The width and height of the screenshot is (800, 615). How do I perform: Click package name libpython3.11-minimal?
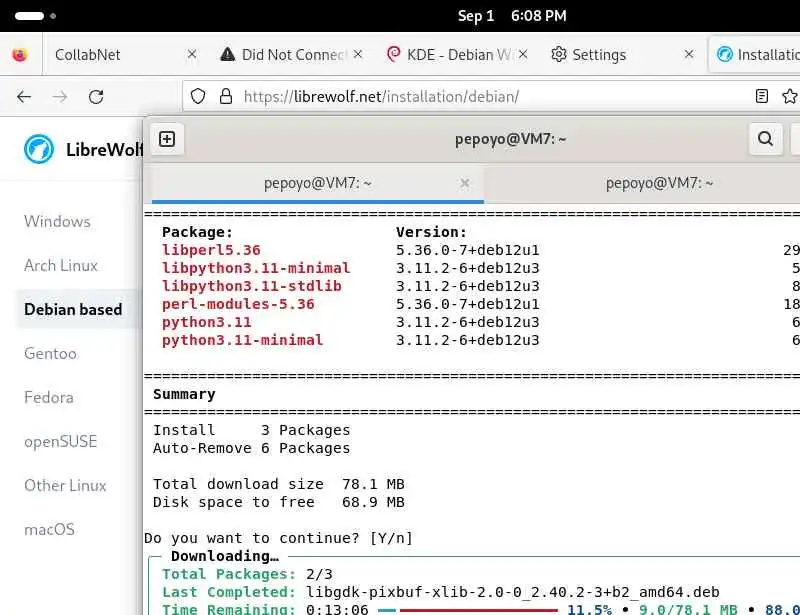256,268
